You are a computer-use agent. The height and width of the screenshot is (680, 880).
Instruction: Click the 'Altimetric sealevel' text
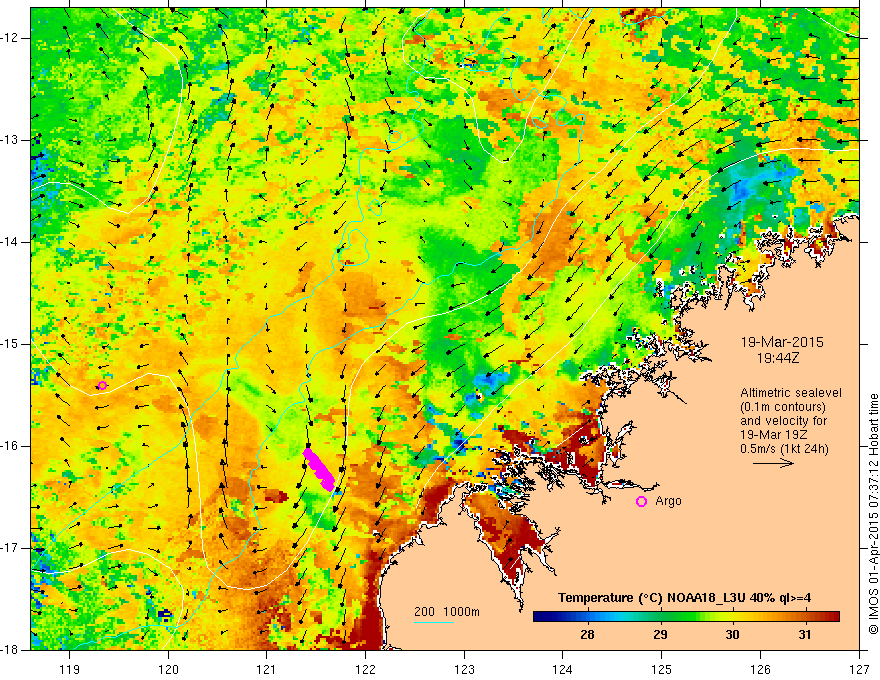[x=791, y=393]
